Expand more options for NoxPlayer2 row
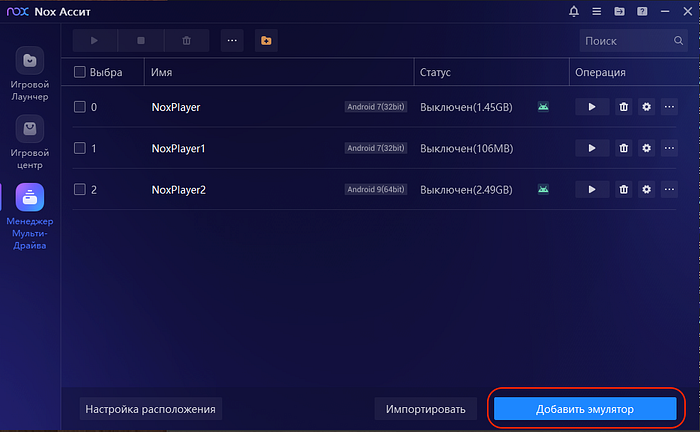This screenshot has height=432, width=700. (x=669, y=189)
